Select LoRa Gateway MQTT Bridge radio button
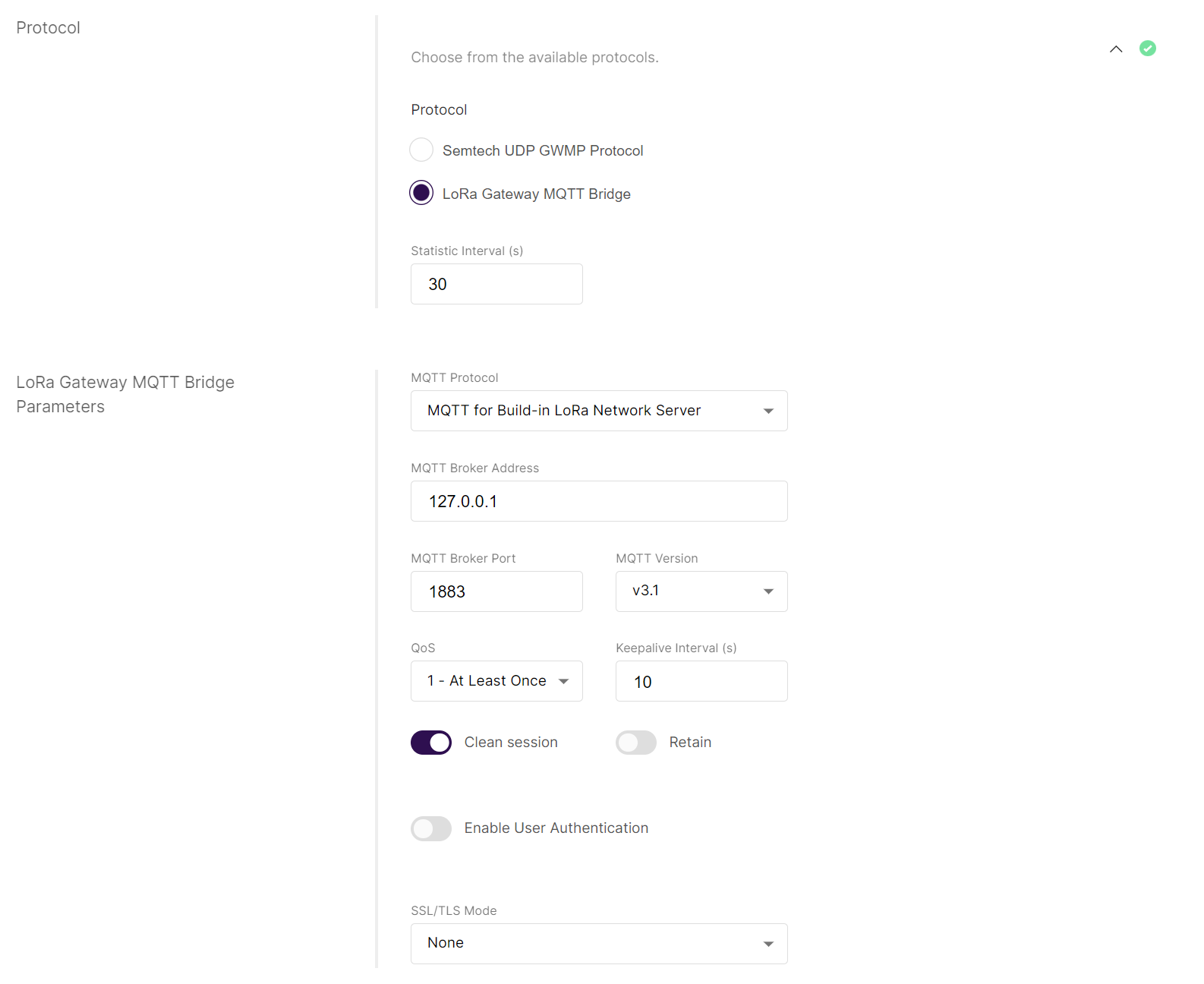 click(421, 193)
